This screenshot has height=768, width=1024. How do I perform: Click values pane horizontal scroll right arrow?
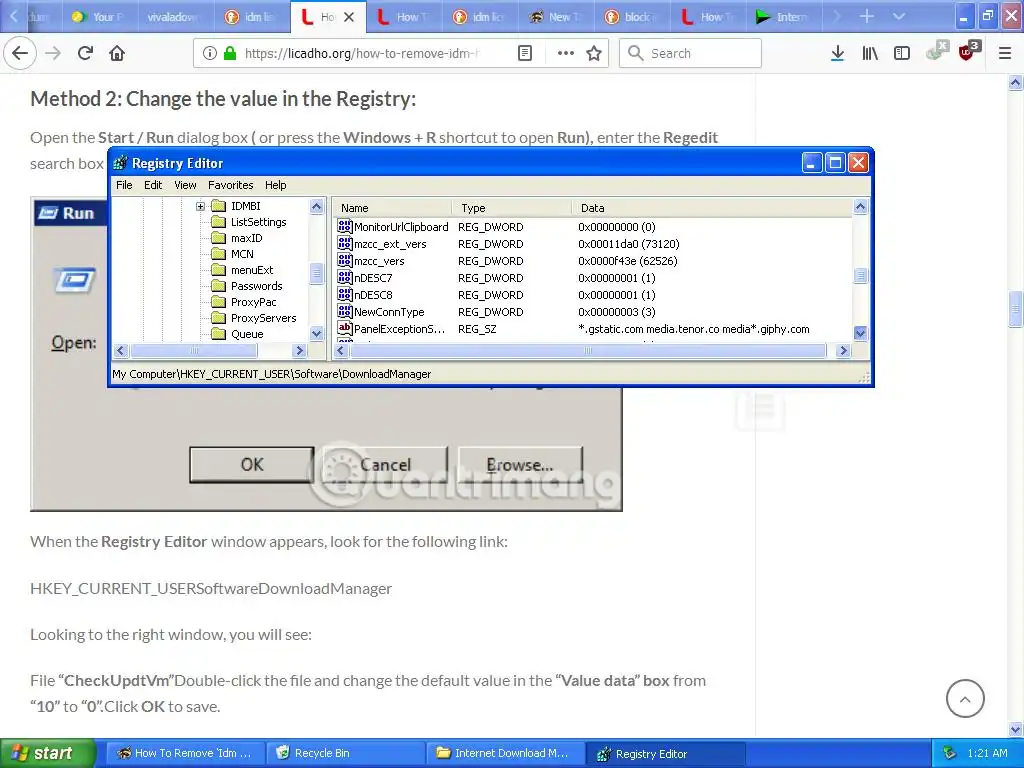coord(843,351)
